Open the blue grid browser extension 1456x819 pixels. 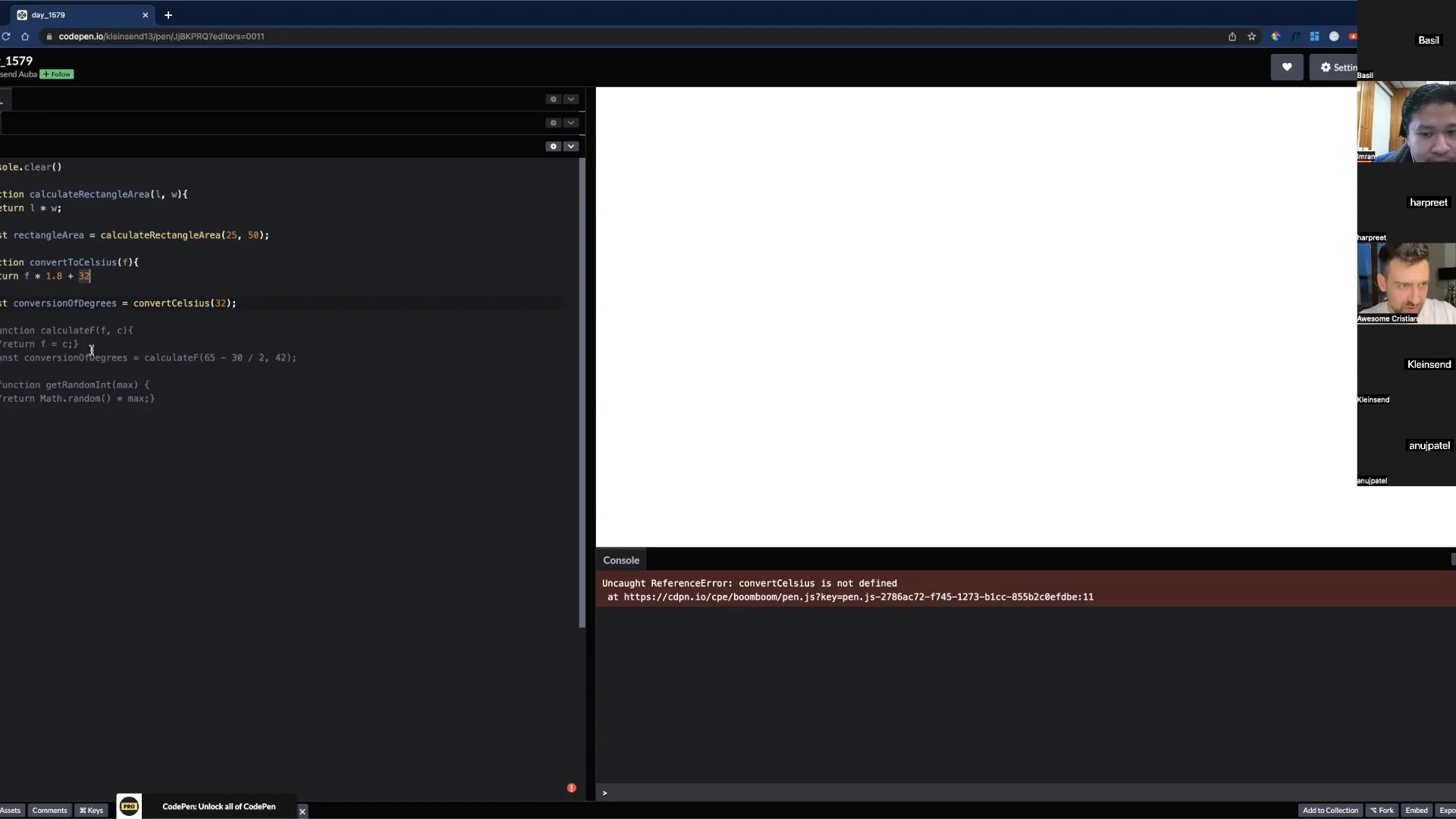(1314, 36)
